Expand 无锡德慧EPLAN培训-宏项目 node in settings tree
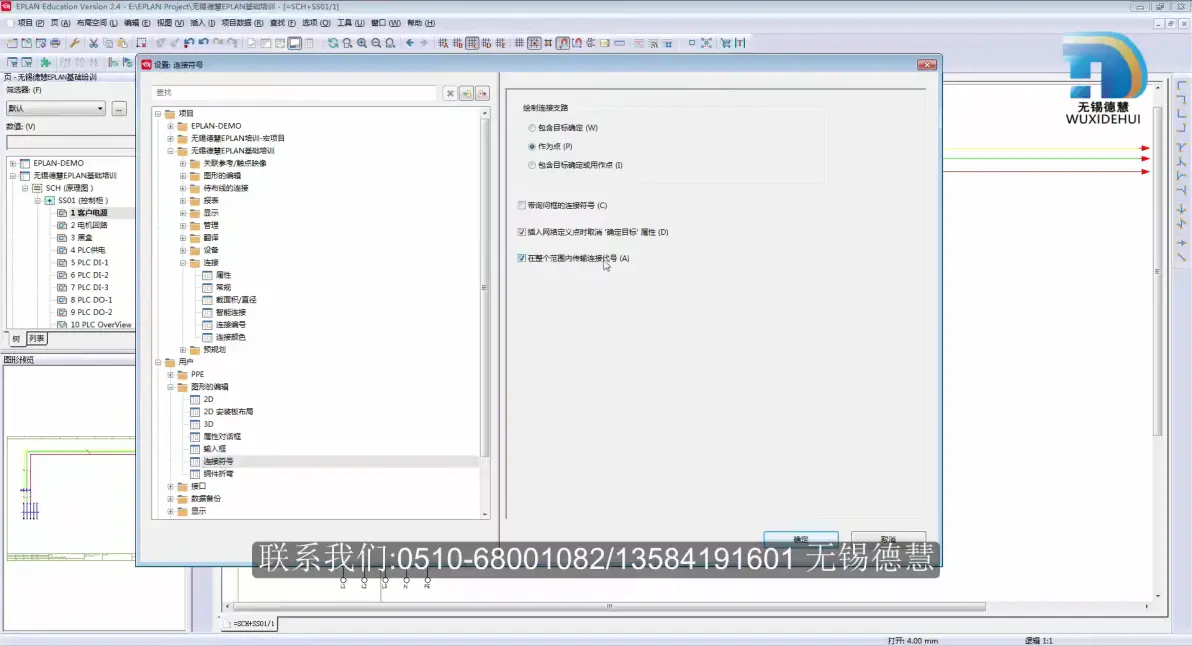This screenshot has height=646, width=1192. pos(170,138)
